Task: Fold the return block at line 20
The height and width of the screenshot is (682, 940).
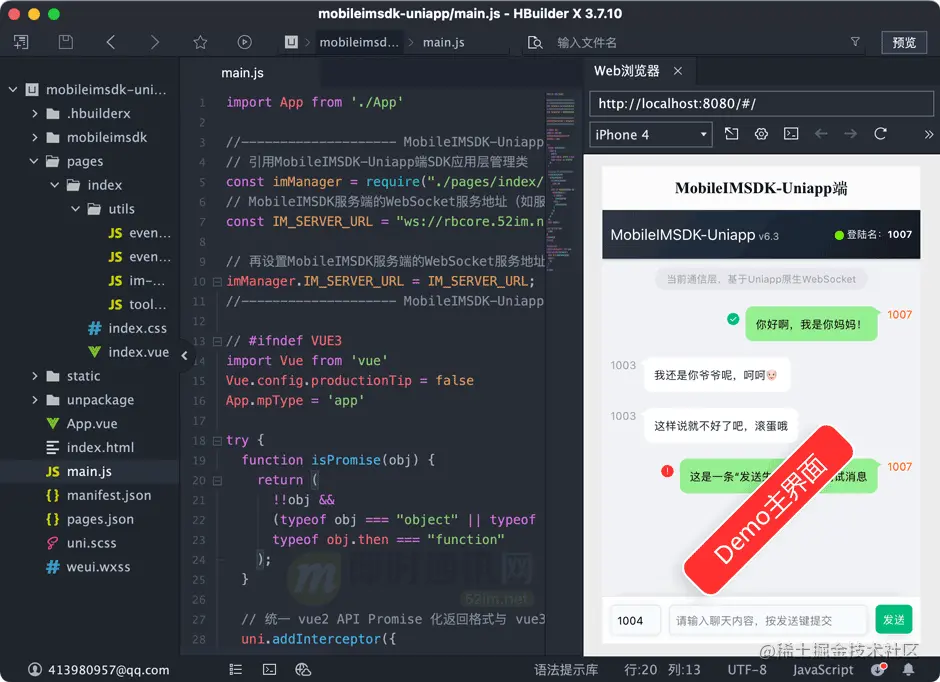Action: pos(217,481)
